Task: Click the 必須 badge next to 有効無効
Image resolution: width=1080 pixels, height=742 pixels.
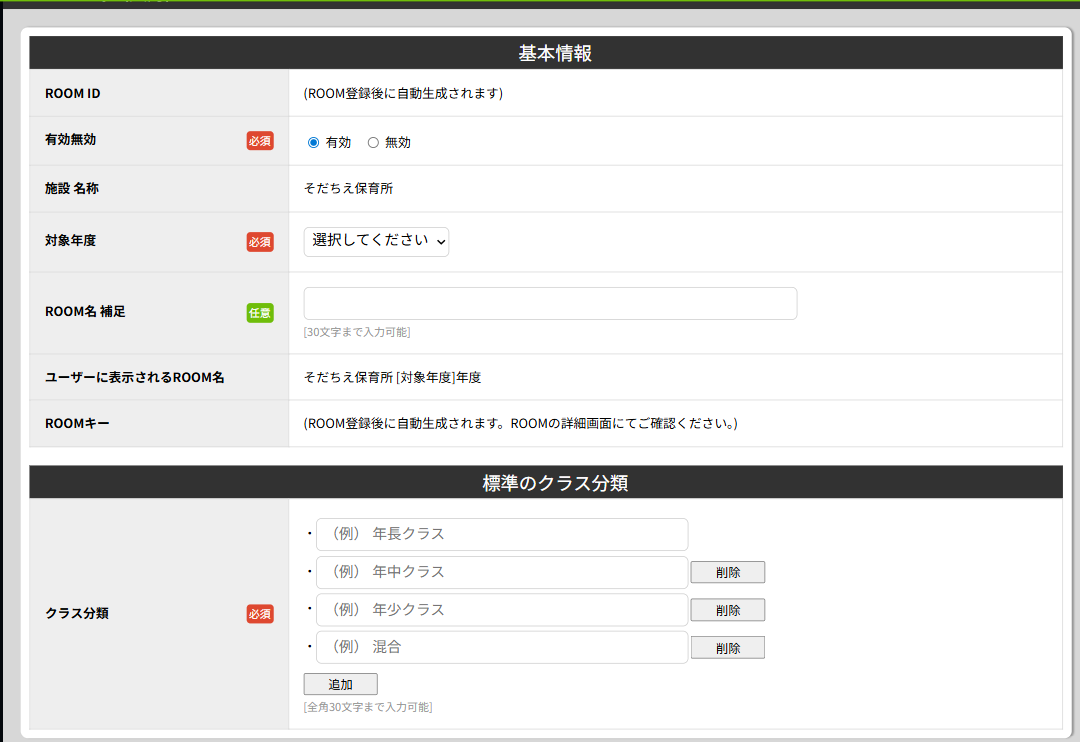Action: click(260, 141)
